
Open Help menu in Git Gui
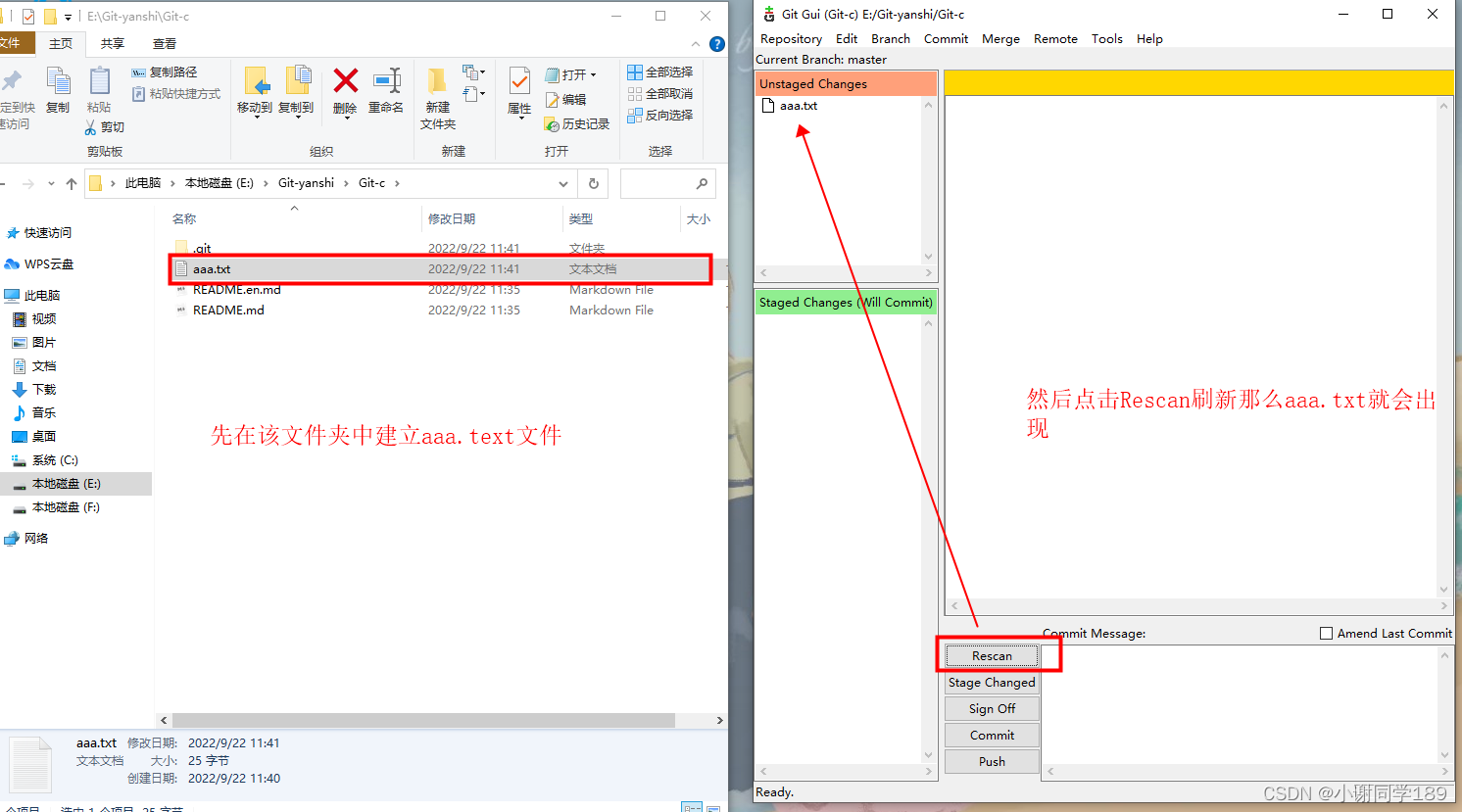tap(1149, 39)
